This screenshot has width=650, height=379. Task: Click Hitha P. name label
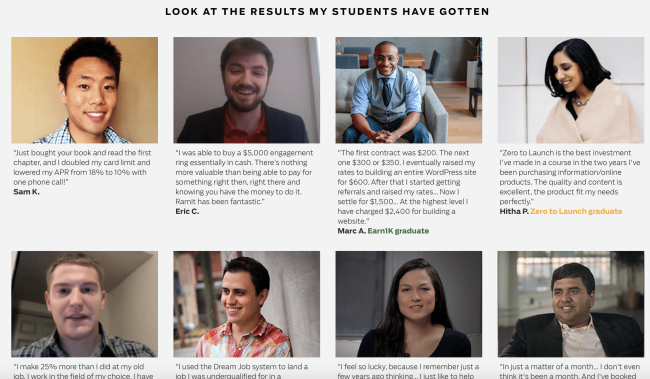click(514, 211)
